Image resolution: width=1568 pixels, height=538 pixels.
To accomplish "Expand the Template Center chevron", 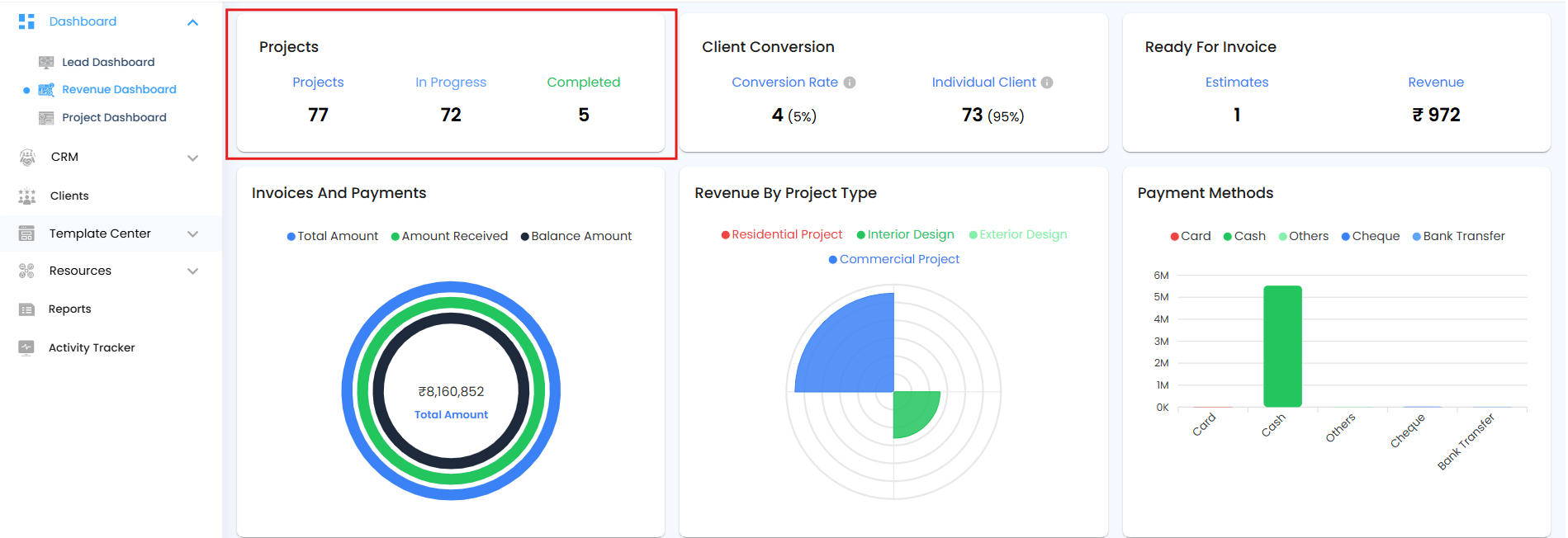I will click(192, 234).
